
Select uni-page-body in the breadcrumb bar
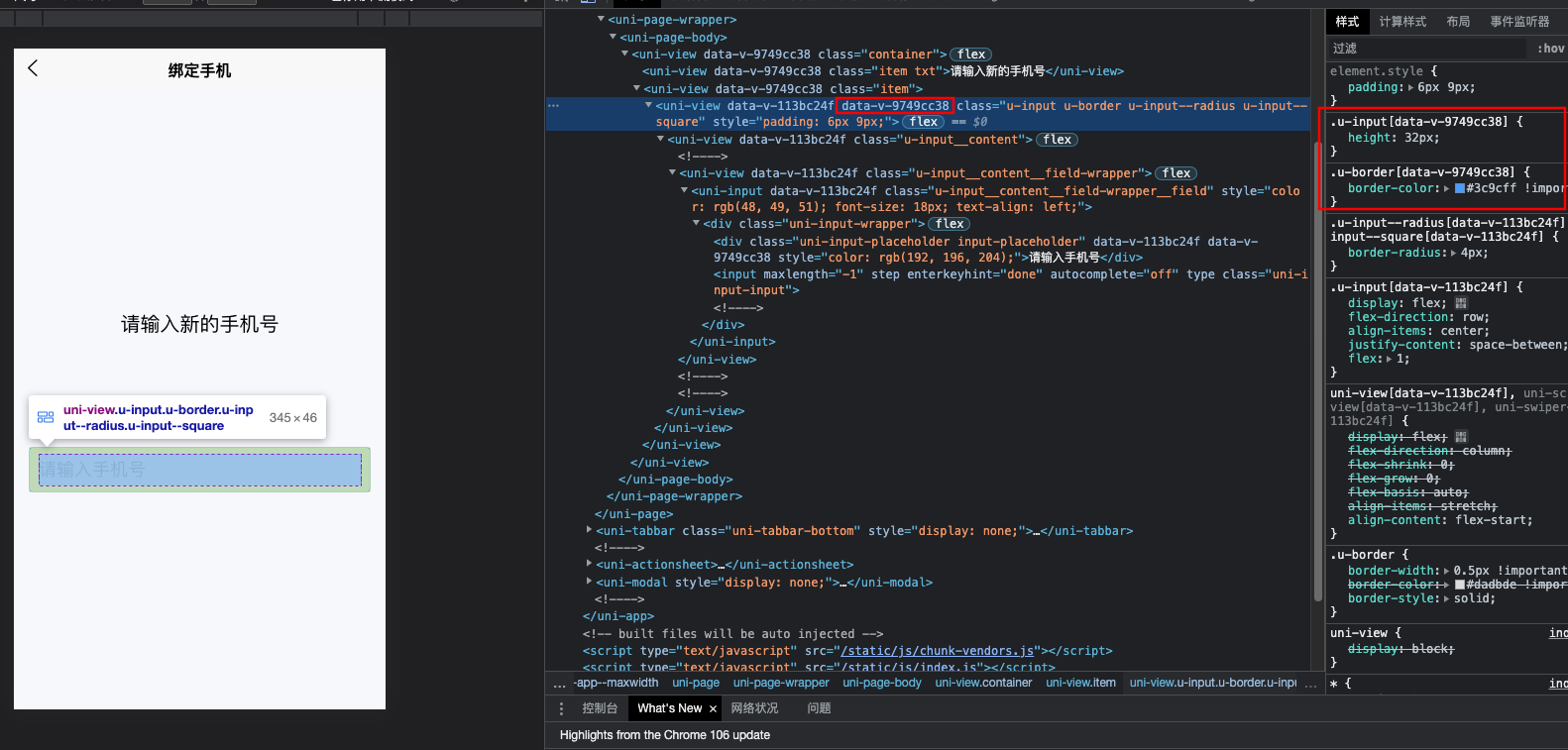882,683
